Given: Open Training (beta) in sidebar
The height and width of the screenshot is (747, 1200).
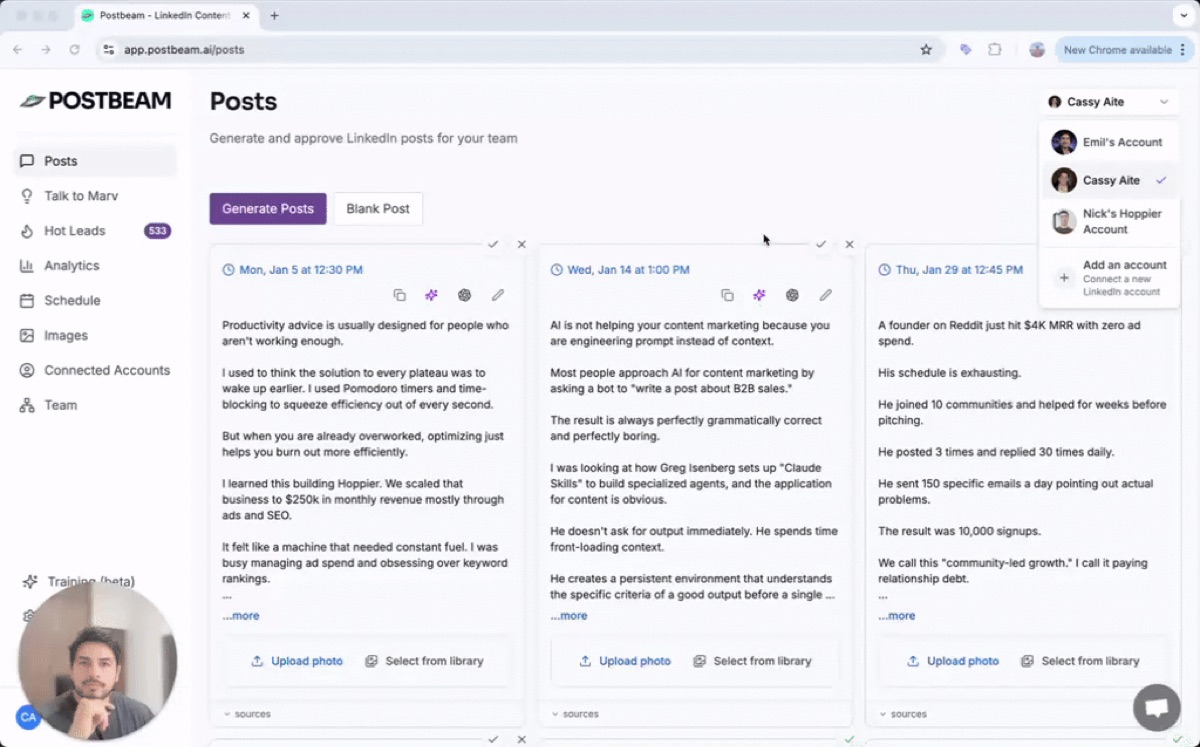Looking at the screenshot, I should [x=90, y=581].
